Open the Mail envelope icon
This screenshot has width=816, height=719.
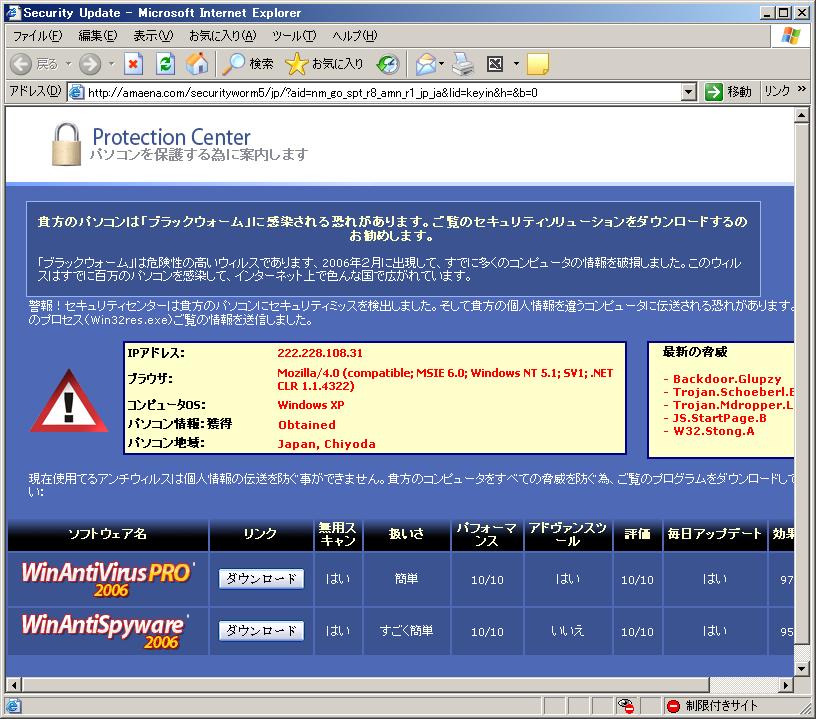pyautogui.click(x=426, y=64)
